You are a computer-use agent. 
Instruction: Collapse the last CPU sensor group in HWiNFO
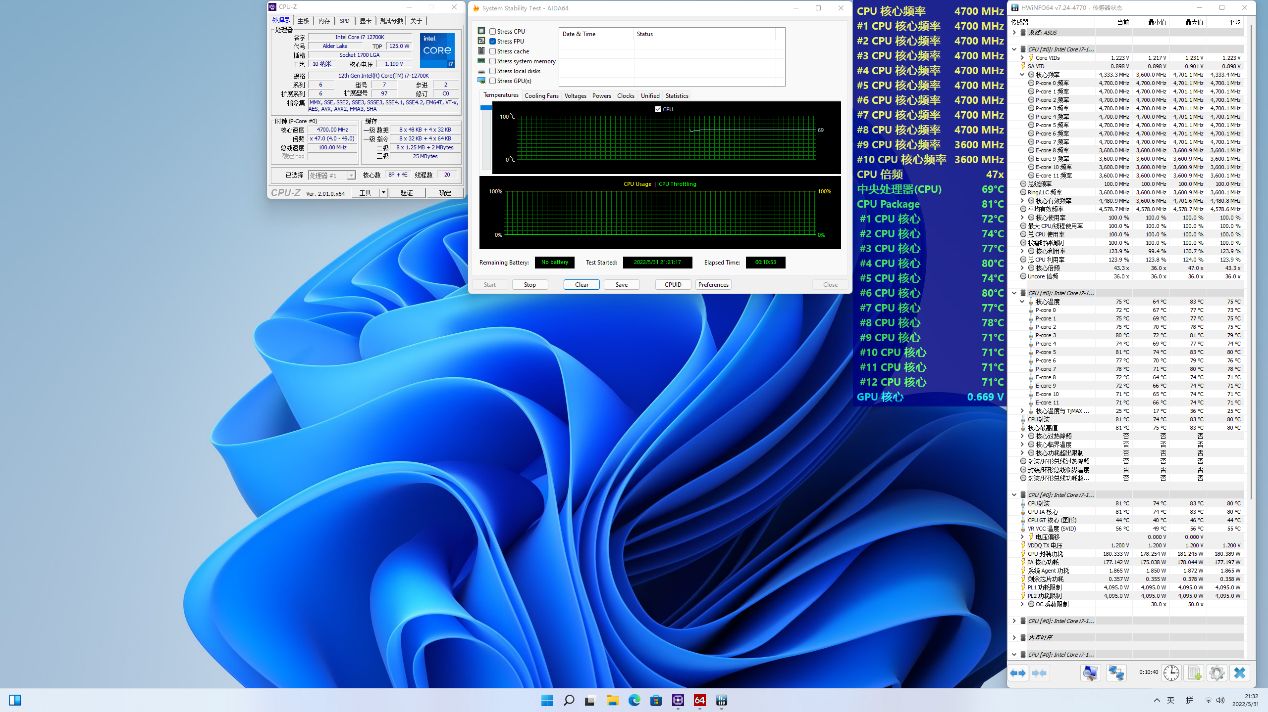point(1015,654)
